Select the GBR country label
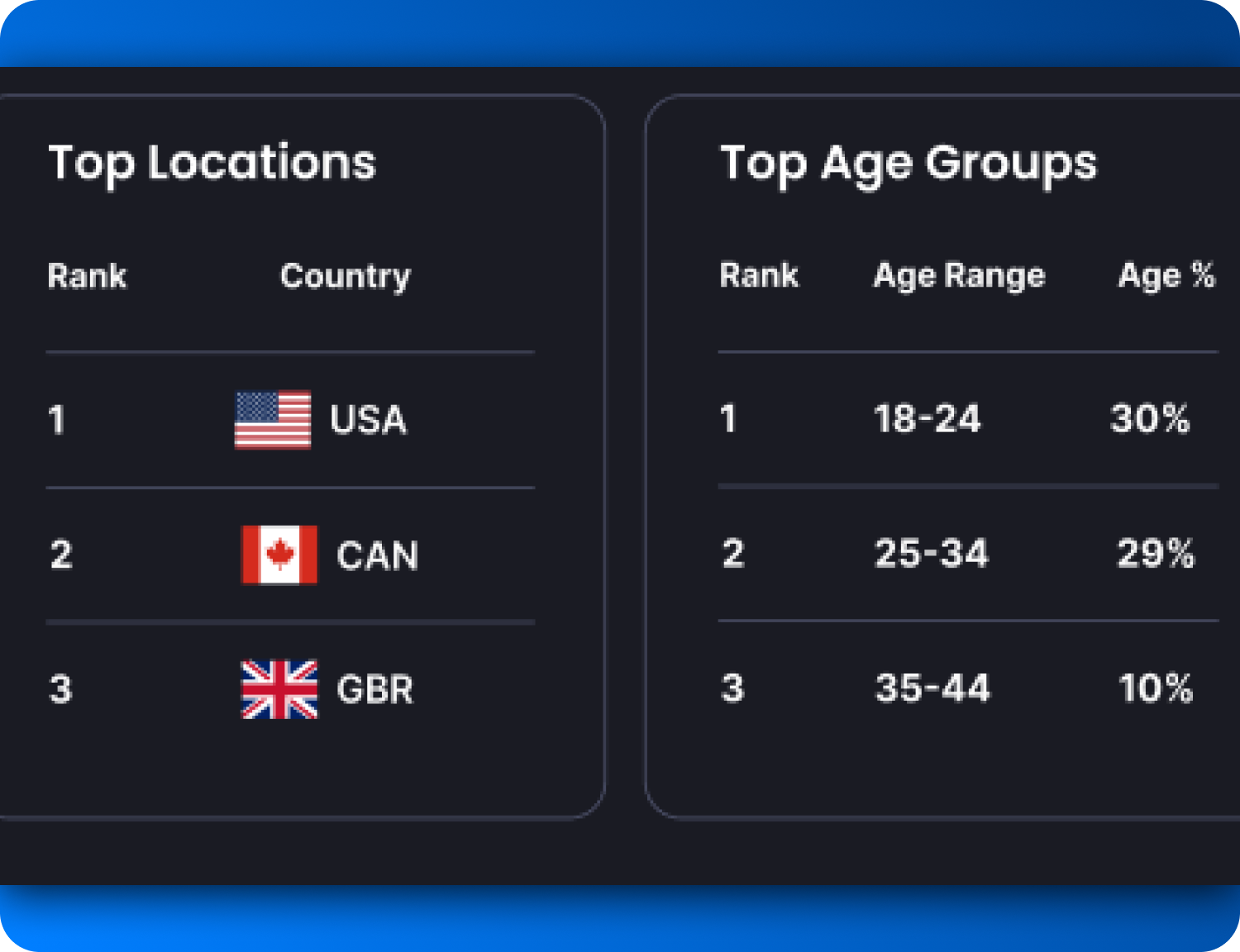The image size is (1240, 952). pyautogui.click(x=374, y=689)
